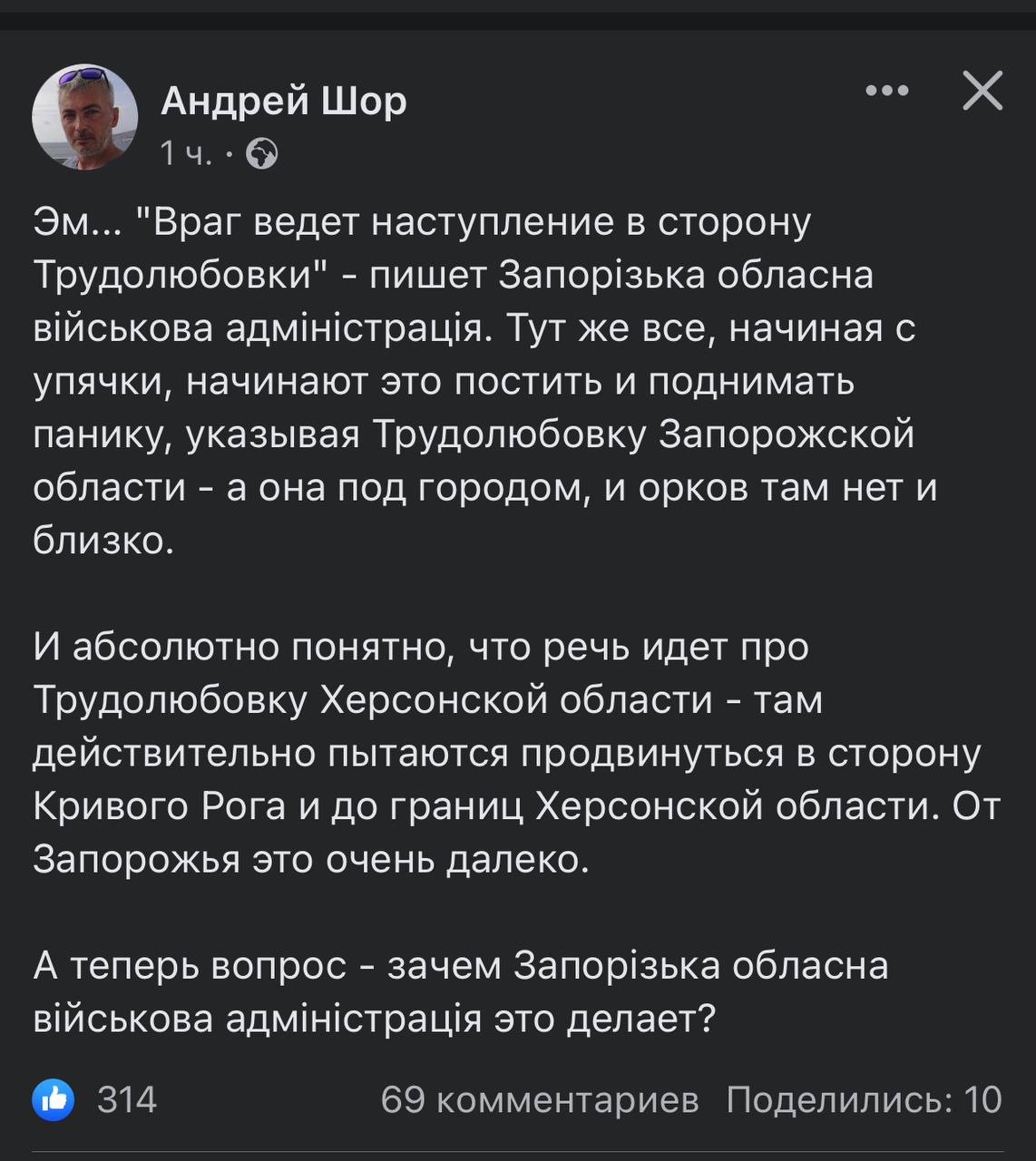The image size is (1036, 1161).
Task: Click the paragraph starting 'И абсолютно понятно'
Action: click(516, 753)
